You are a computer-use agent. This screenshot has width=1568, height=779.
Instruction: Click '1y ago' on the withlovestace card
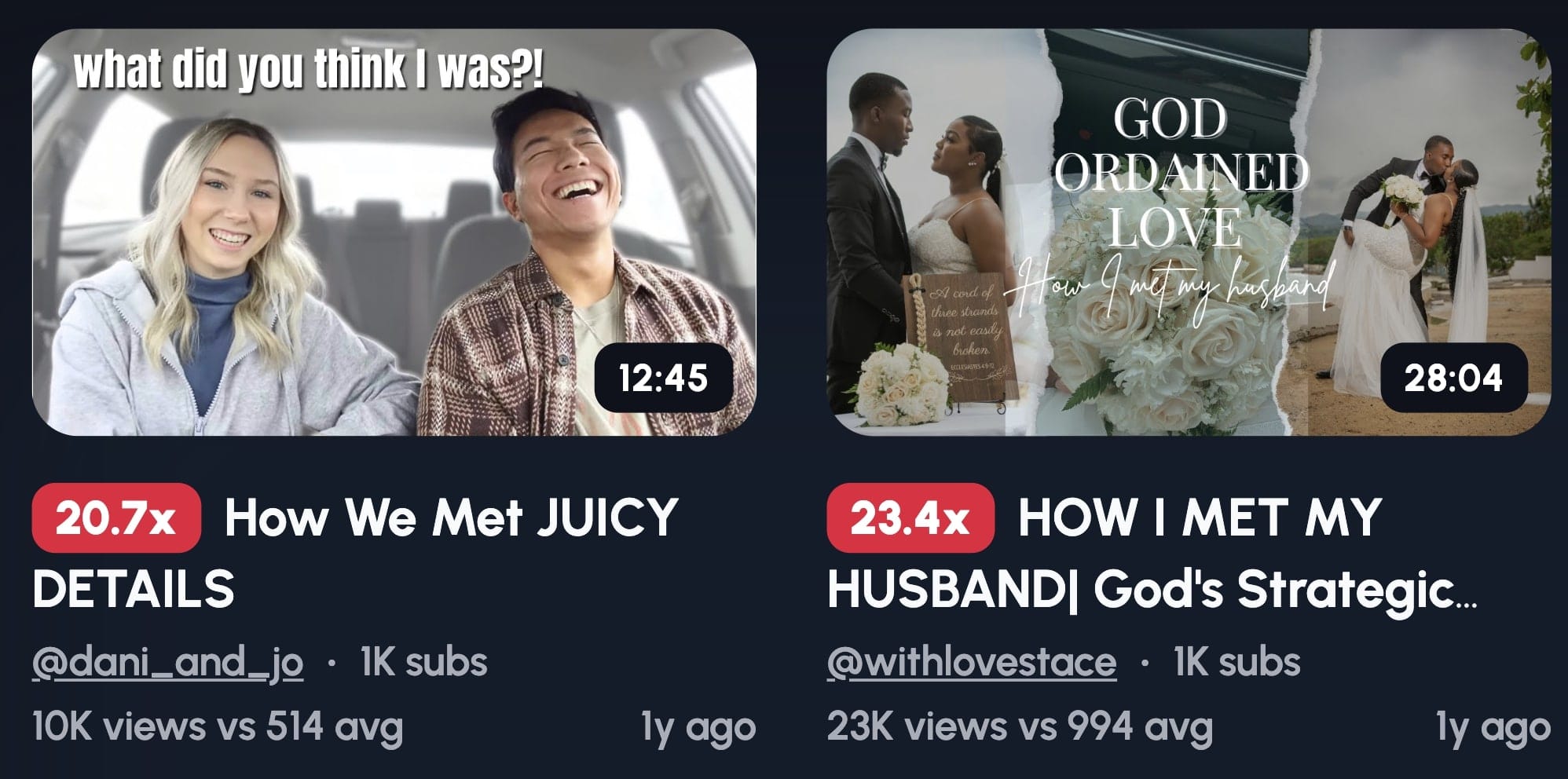point(1493,728)
